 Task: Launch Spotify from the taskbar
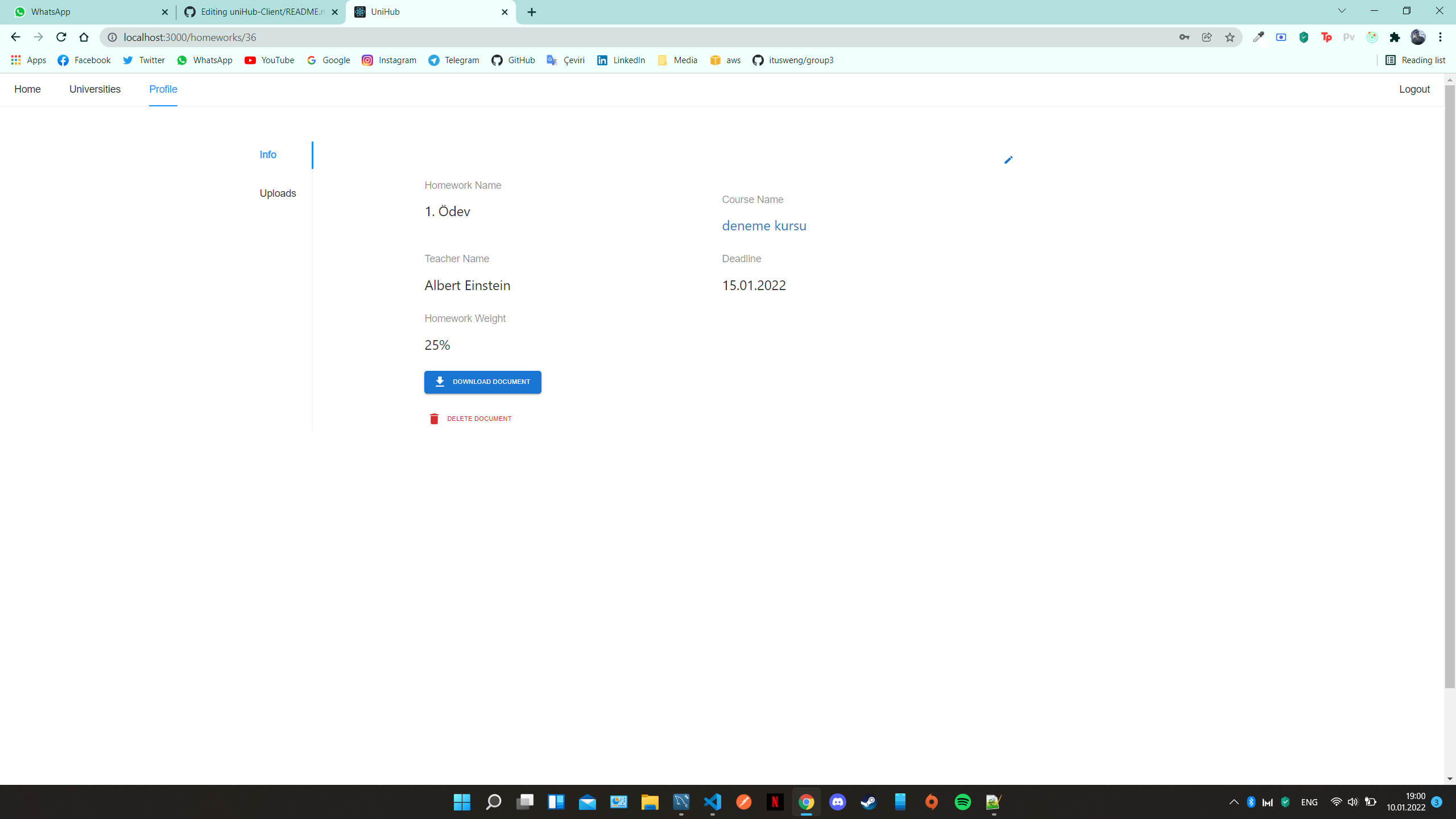(x=962, y=802)
